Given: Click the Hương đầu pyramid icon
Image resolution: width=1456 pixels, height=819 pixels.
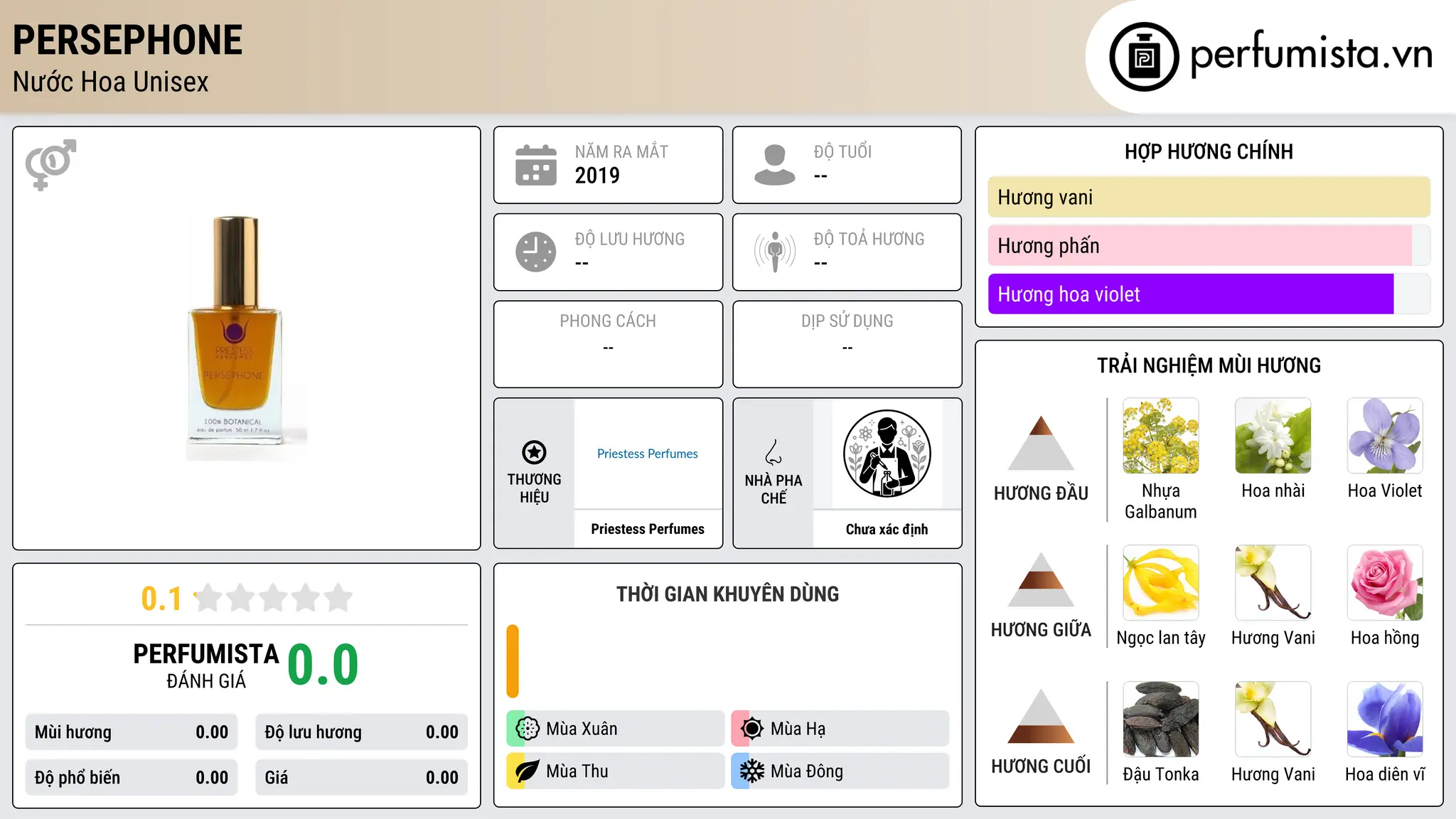Looking at the screenshot, I should click(1041, 442).
